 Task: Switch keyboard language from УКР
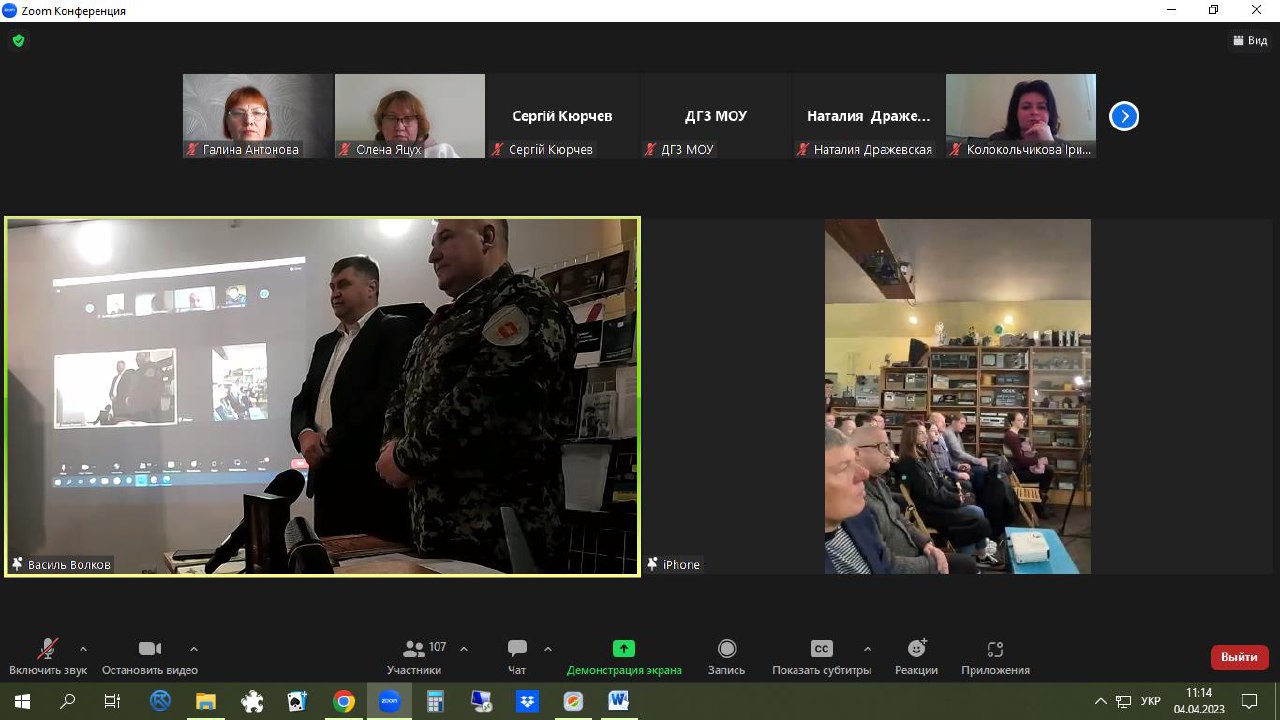click(x=1151, y=701)
